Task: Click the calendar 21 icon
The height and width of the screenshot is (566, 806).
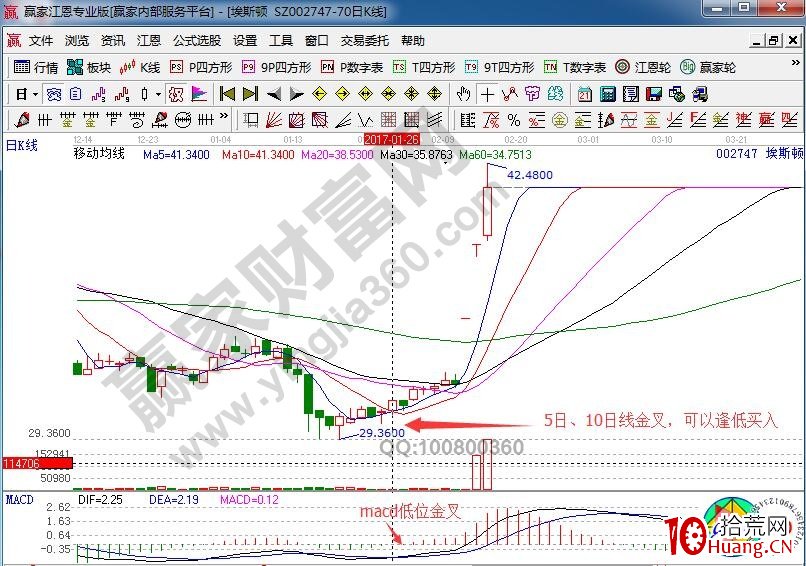Action: (584, 94)
